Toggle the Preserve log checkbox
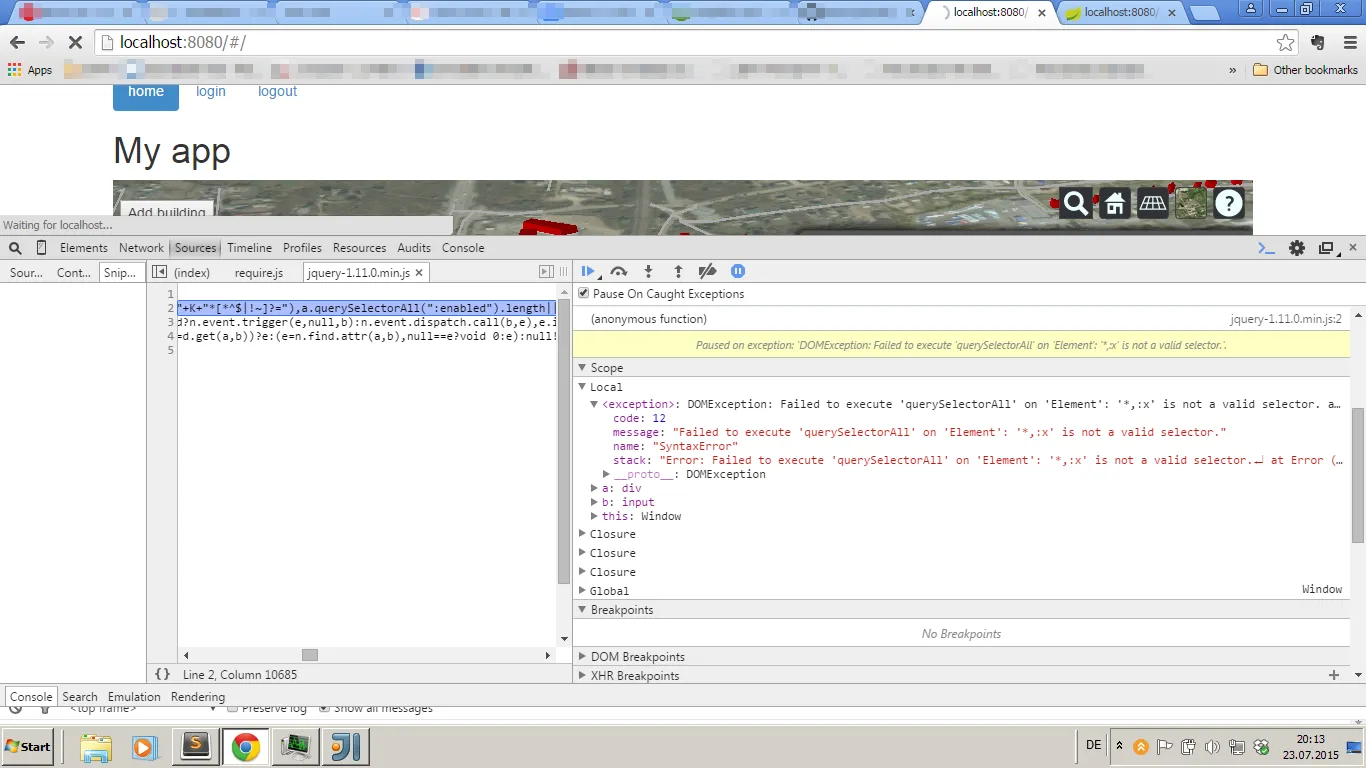This screenshot has width=1366, height=768. point(232,709)
